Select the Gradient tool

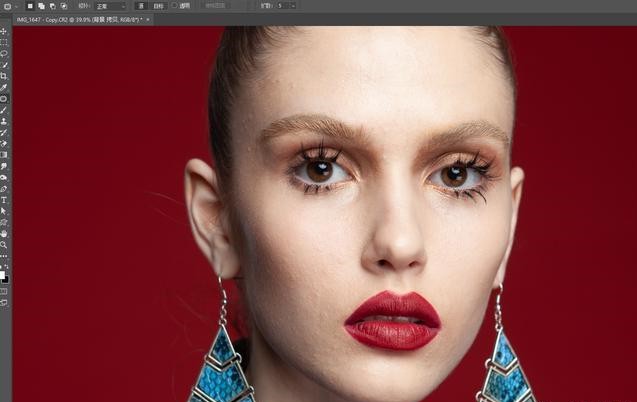click(x=4, y=155)
